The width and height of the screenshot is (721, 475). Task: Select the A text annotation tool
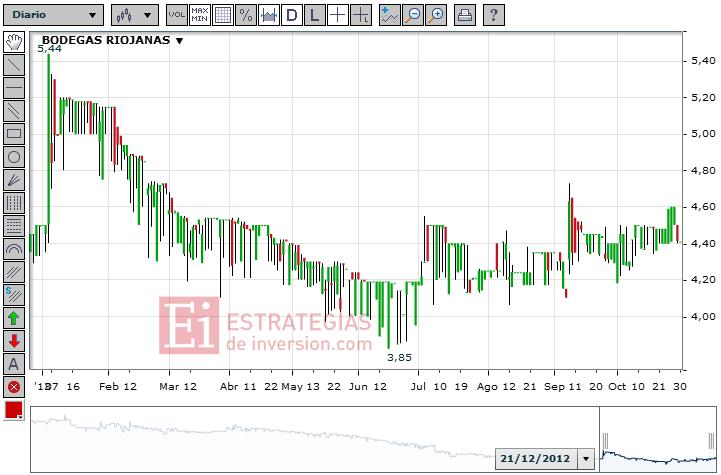pos(14,364)
